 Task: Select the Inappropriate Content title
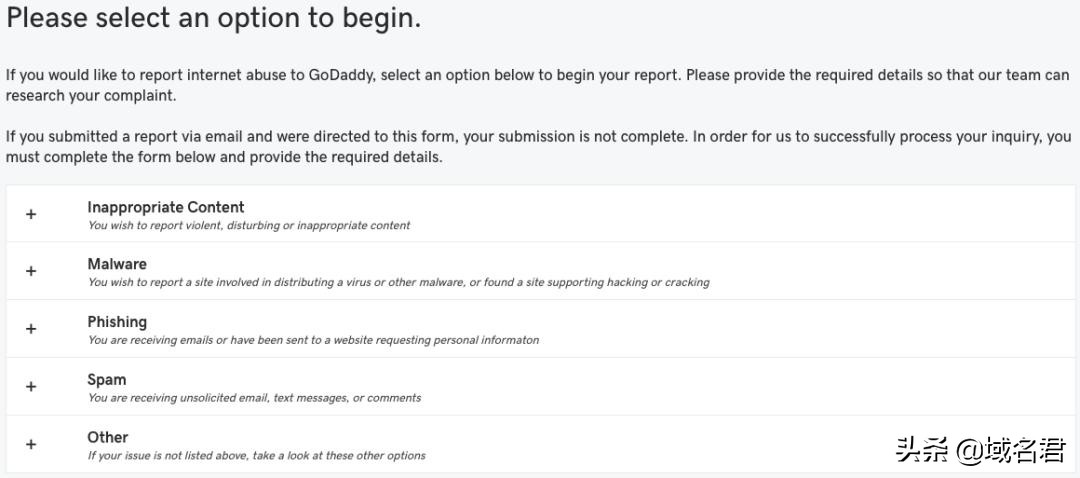tap(165, 207)
